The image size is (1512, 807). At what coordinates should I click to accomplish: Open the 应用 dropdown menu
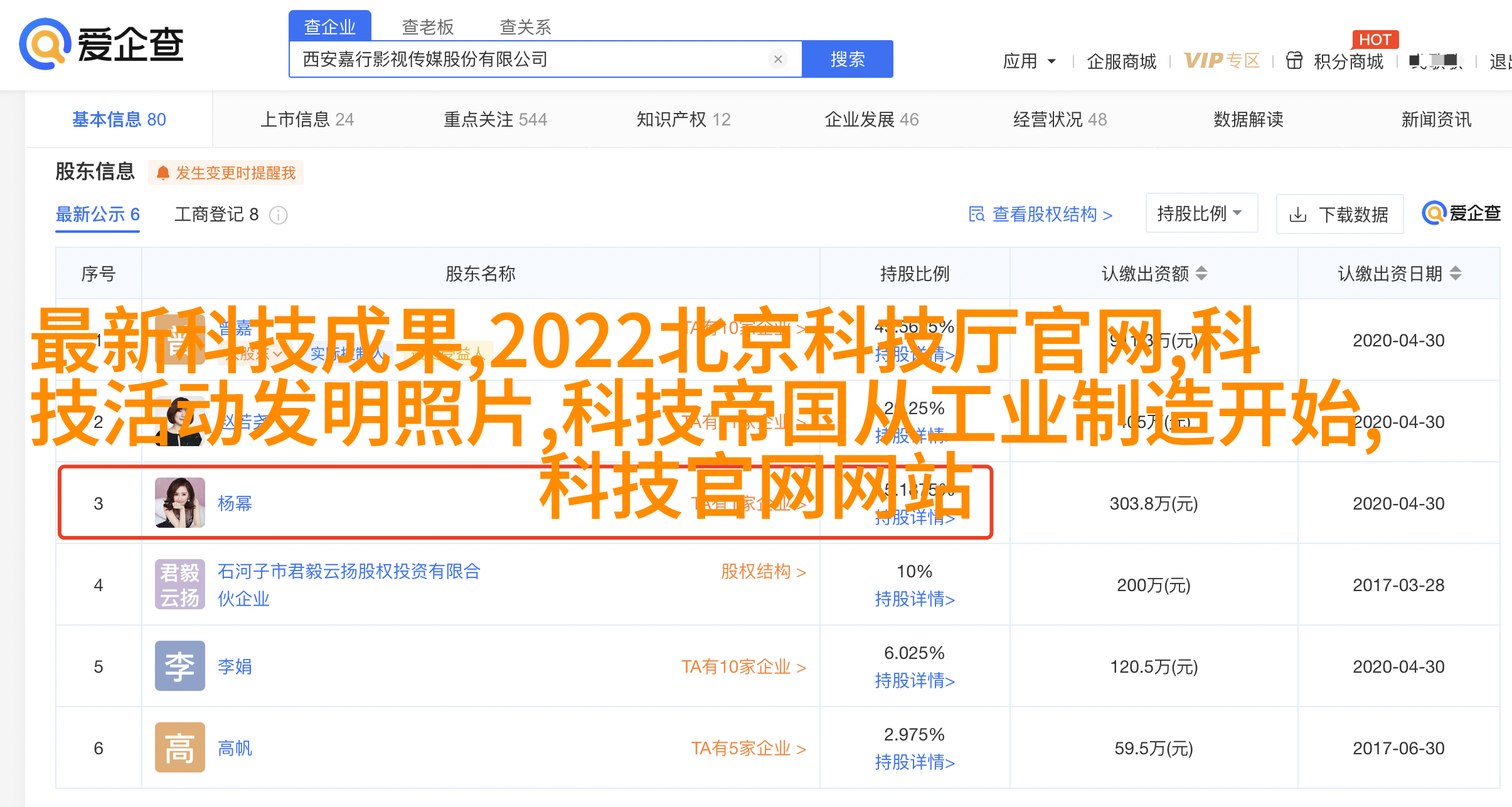pyautogui.click(x=1030, y=61)
